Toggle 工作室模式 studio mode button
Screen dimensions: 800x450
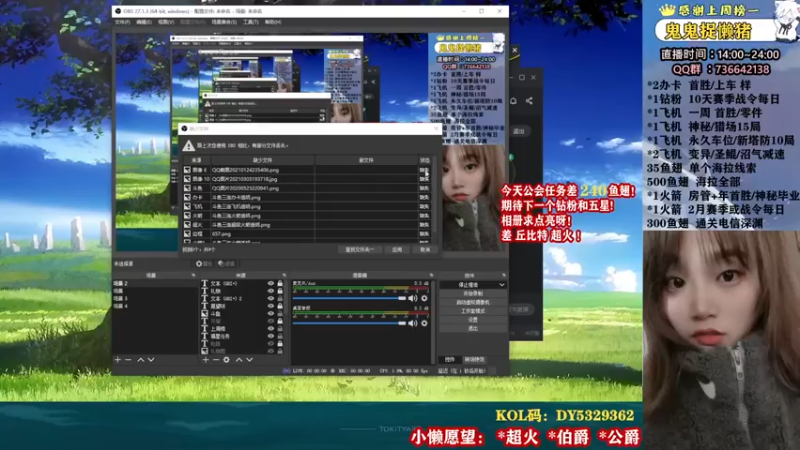click(x=473, y=311)
